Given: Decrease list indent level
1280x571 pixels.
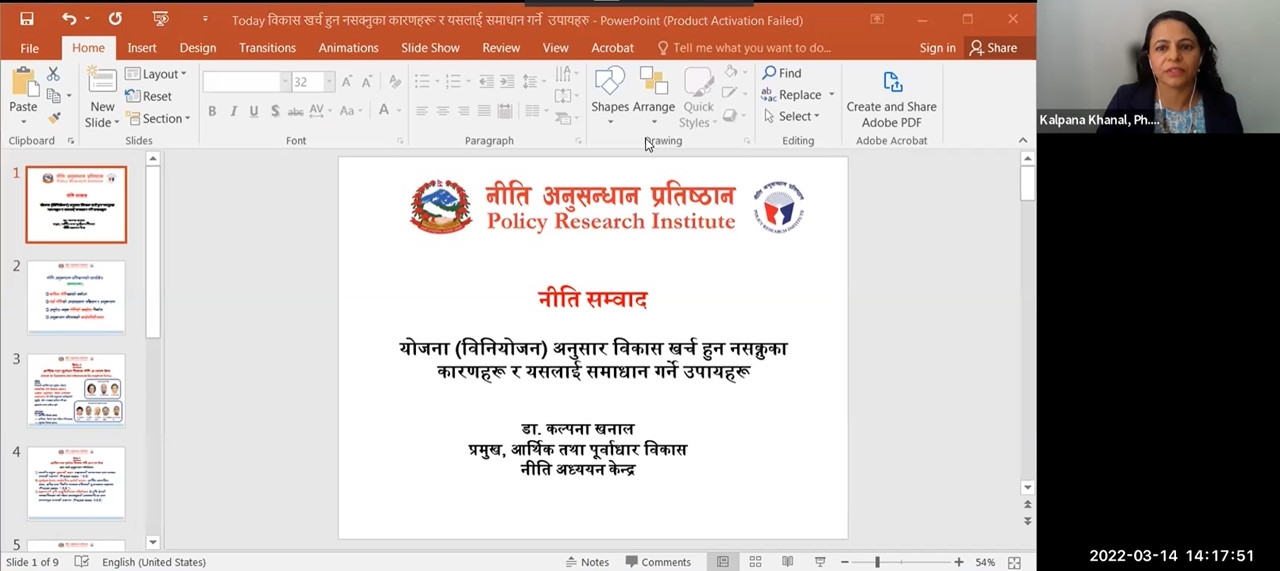Looking at the screenshot, I should (x=485, y=82).
